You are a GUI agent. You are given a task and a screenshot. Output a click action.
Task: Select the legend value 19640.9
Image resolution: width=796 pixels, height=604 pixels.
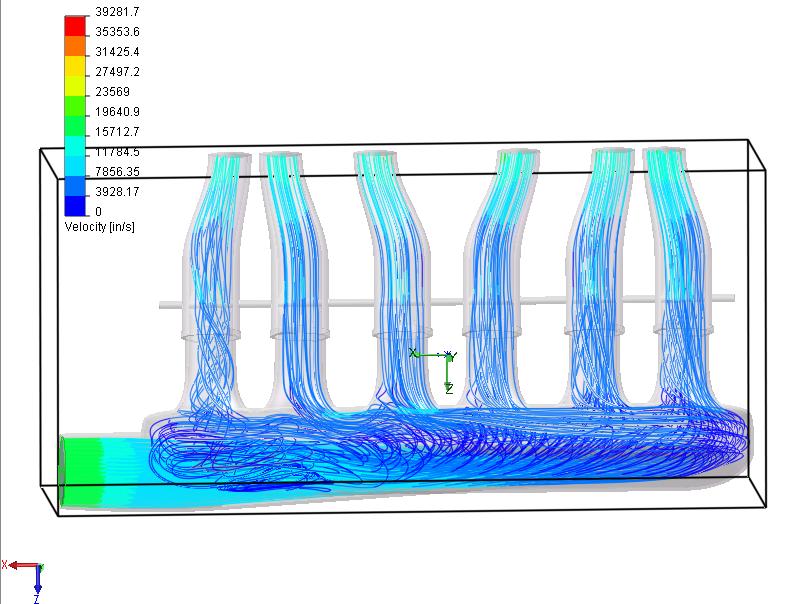(x=117, y=112)
